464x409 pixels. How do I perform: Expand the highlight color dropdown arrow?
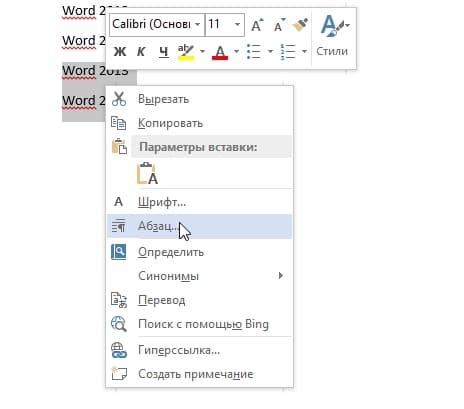coord(202,51)
